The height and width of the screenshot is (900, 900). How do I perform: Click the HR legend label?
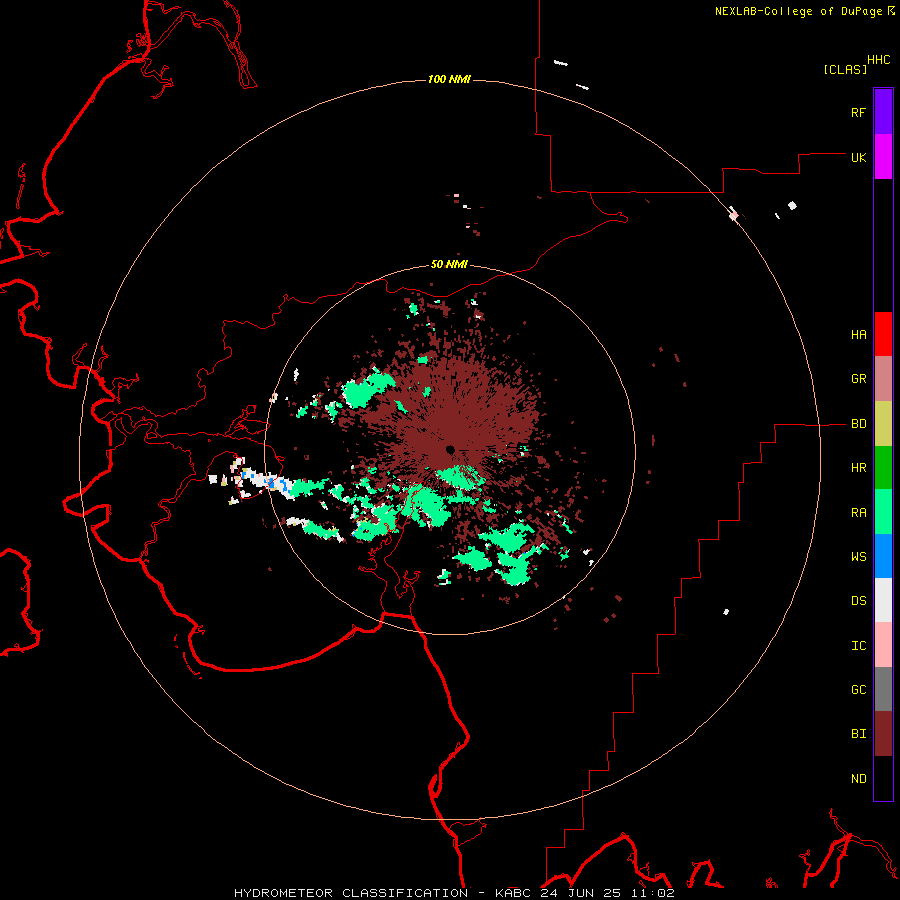[858, 468]
